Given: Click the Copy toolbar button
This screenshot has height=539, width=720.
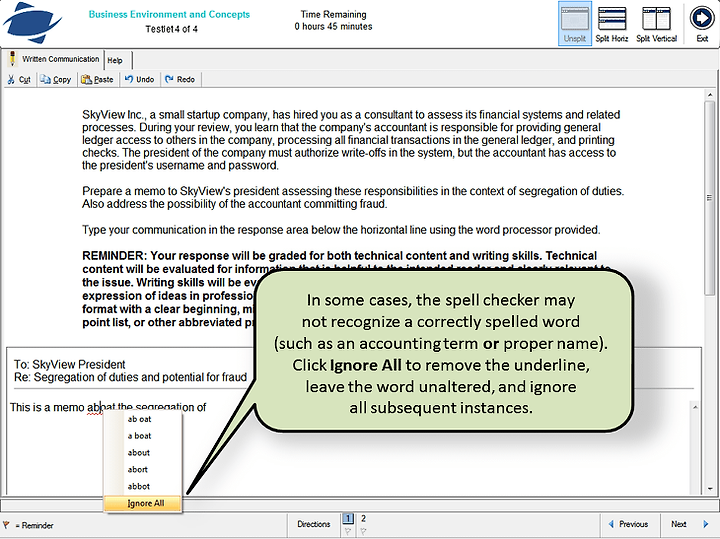Looking at the screenshot, I should coord(56,79).
